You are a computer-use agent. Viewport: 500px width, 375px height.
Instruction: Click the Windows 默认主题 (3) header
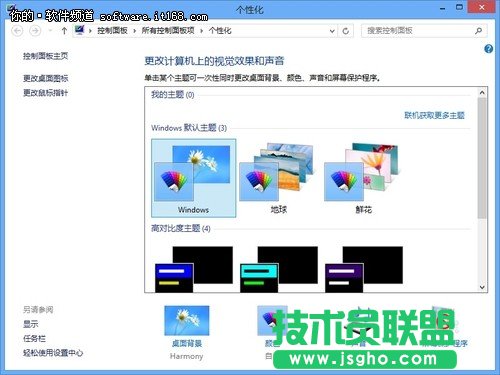point(189,128)
